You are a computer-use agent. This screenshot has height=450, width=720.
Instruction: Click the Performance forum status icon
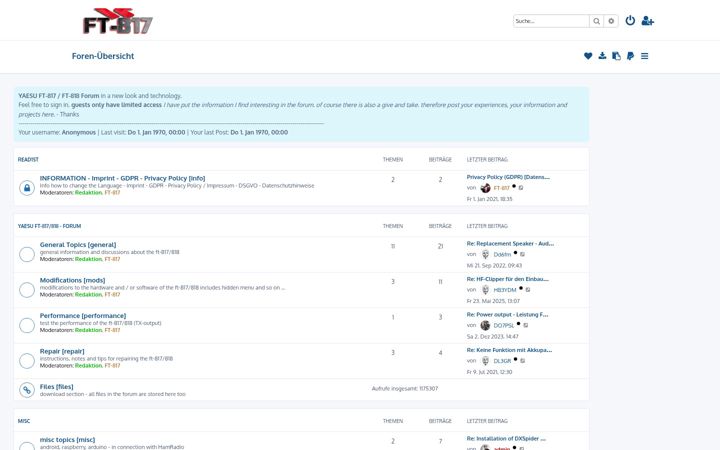pos(27,325)
